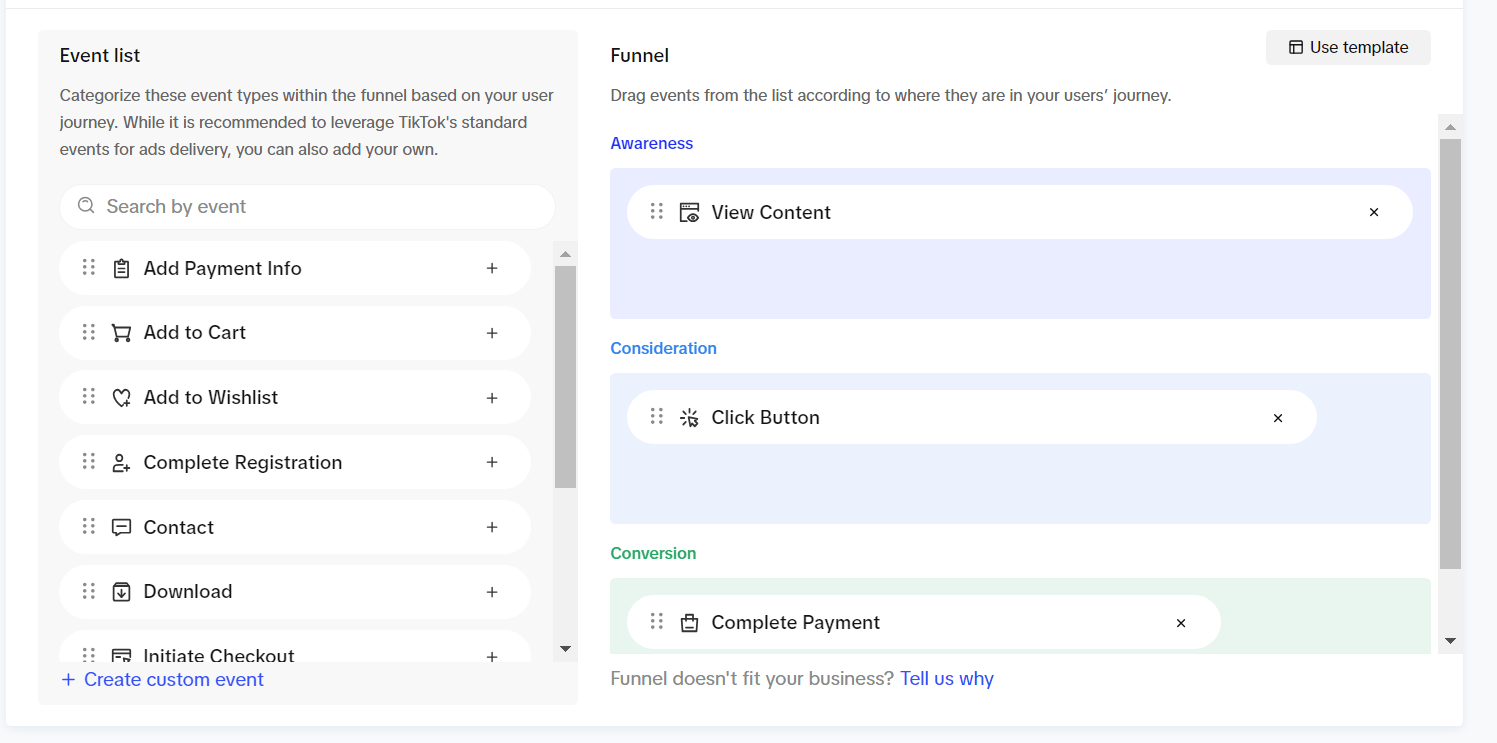The width and height of the screenshot is (1497, 743).
Task: Click plus icon for Add to Wishlist
Action: pos(491,398)
